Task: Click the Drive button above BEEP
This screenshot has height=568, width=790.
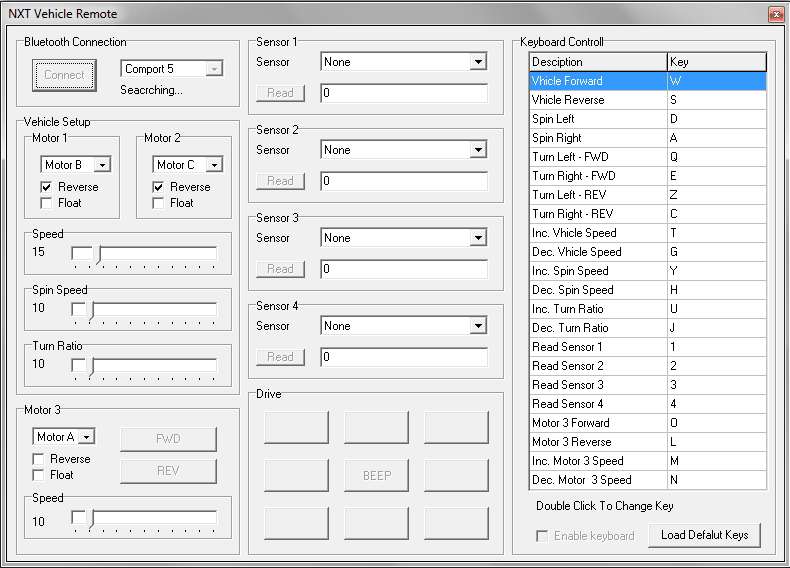Action: 376,427
